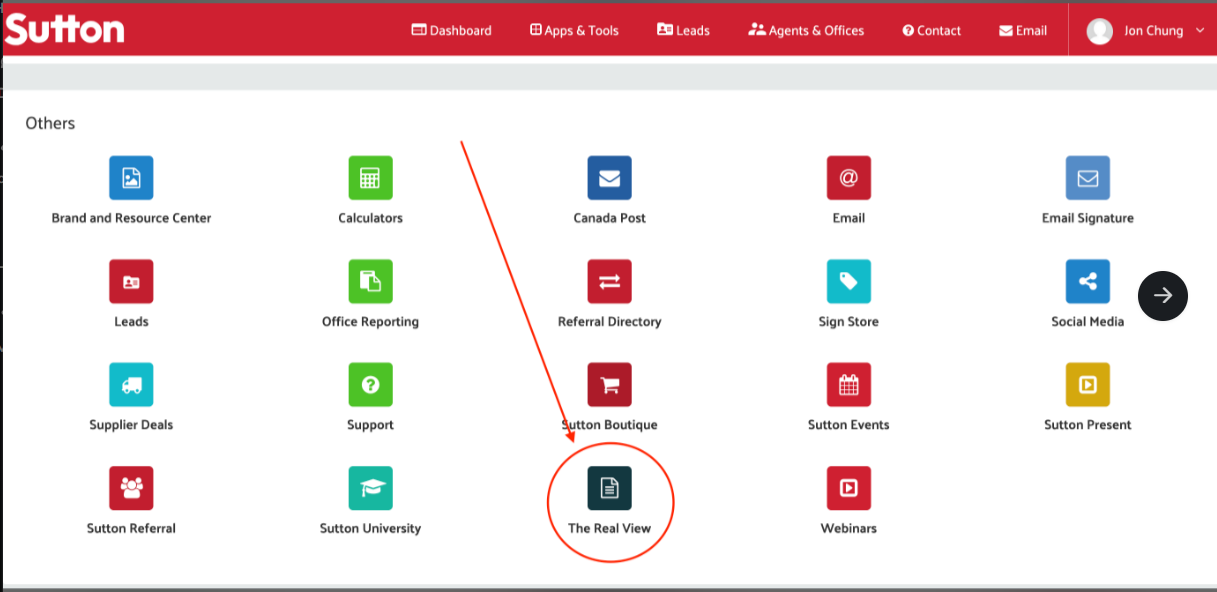Open Agents & Offices in navigation
Screen dimensions: 1217x592
(x=806, y=31)
